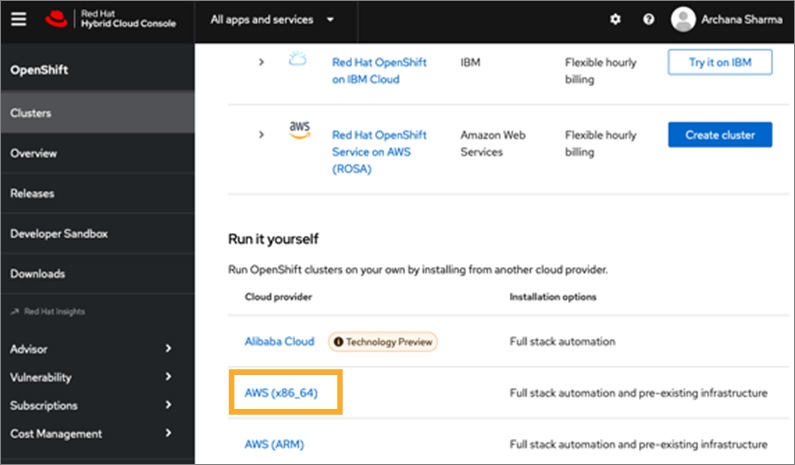Click the AWS logo icon
Screen dimensions: 795x465
click(299, 130)
